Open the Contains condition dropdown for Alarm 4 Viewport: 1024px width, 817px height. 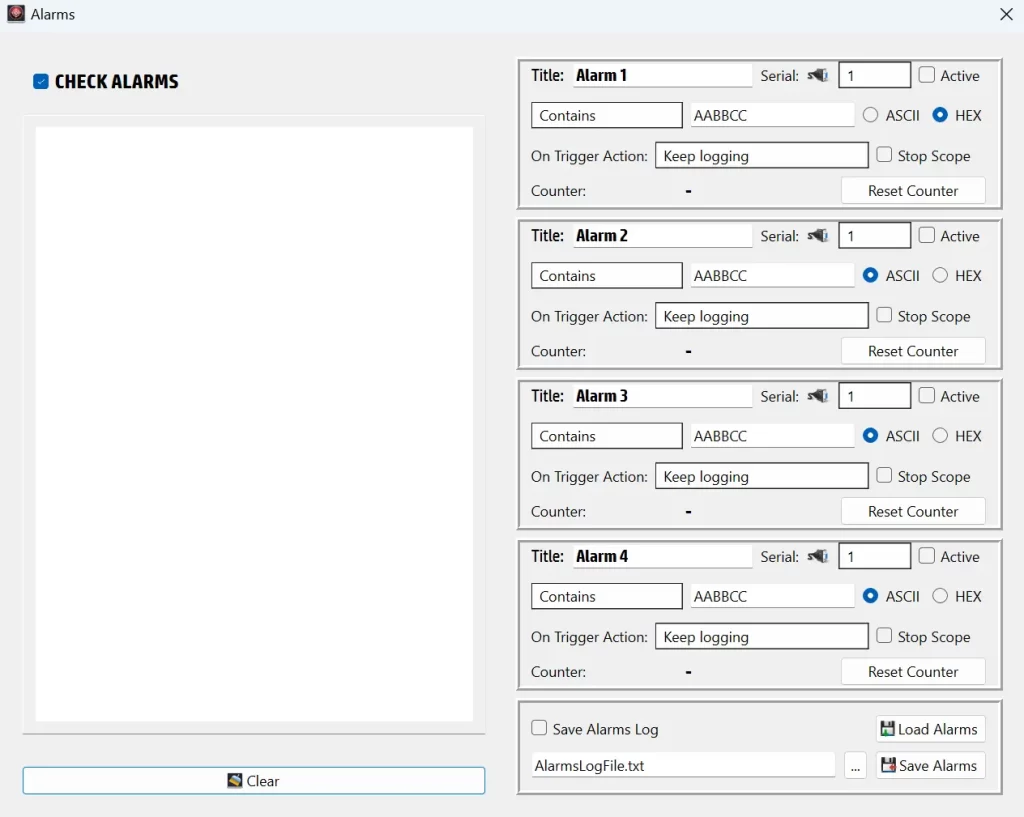607,596
